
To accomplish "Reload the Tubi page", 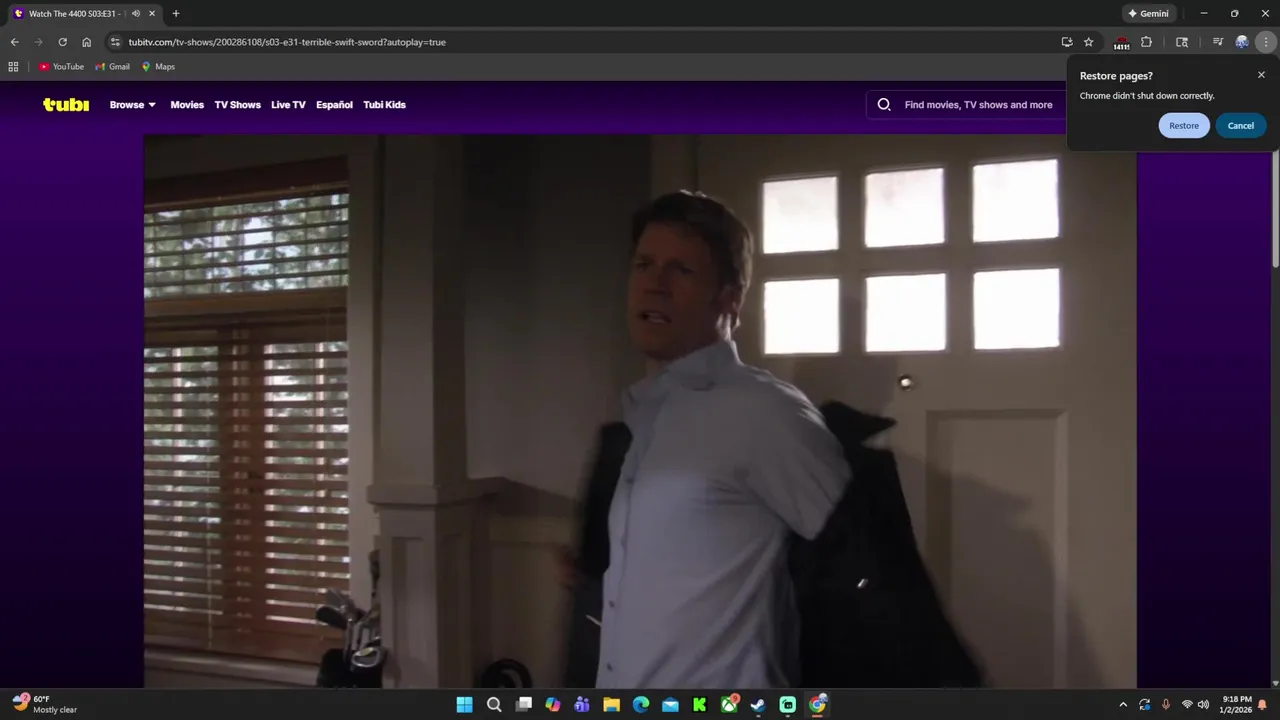I will point(62,42).
